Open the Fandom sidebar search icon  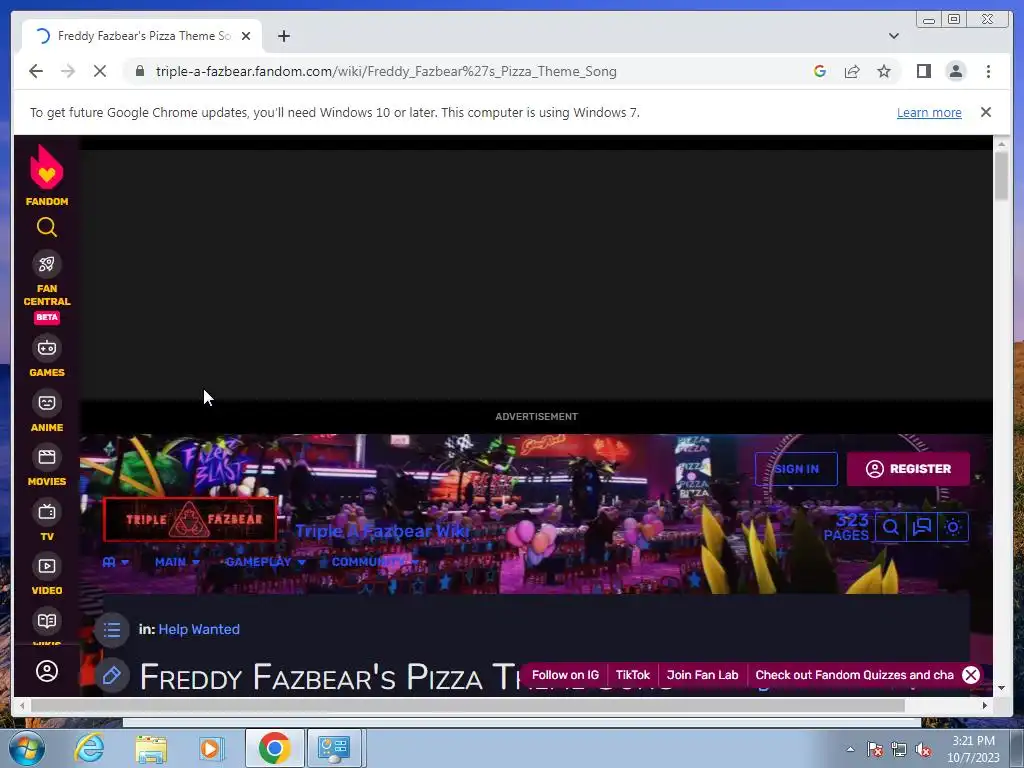tap(46, 227)
